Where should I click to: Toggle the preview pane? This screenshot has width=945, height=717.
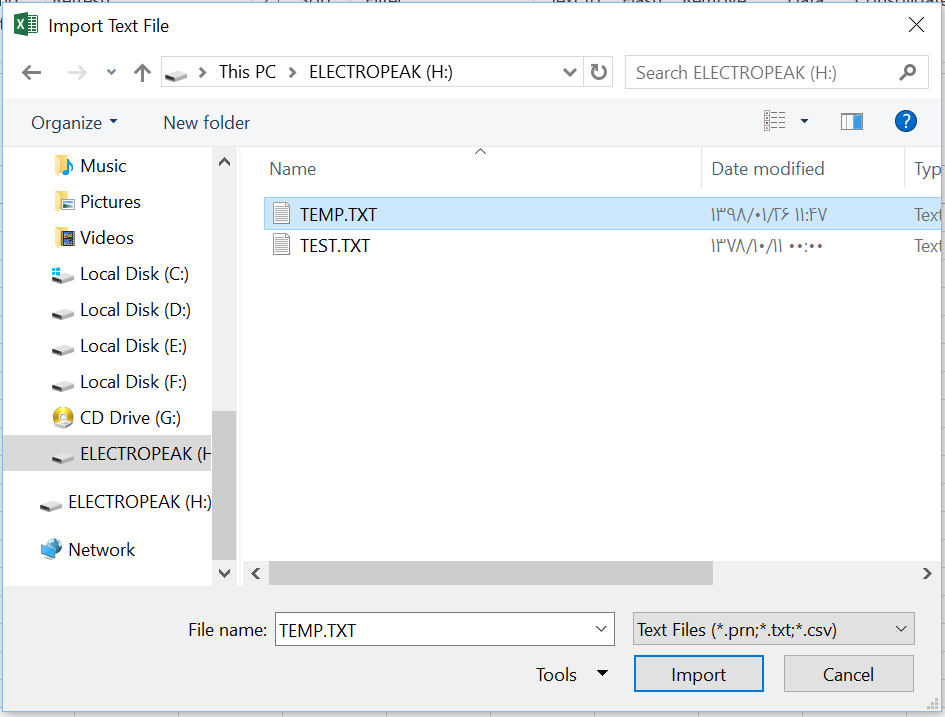tap(851, 120)
